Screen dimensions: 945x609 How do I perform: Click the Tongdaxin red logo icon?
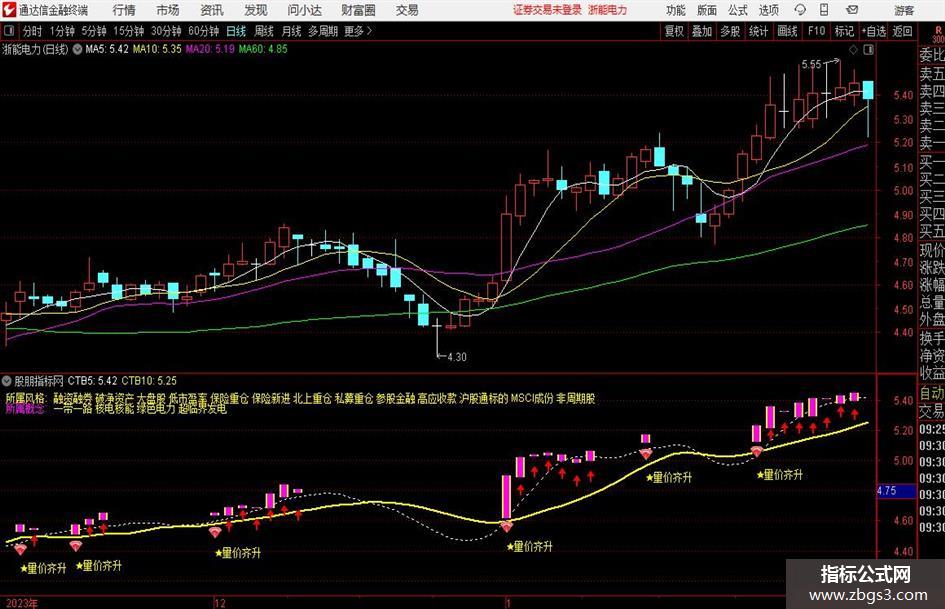[x=9, y=10]
